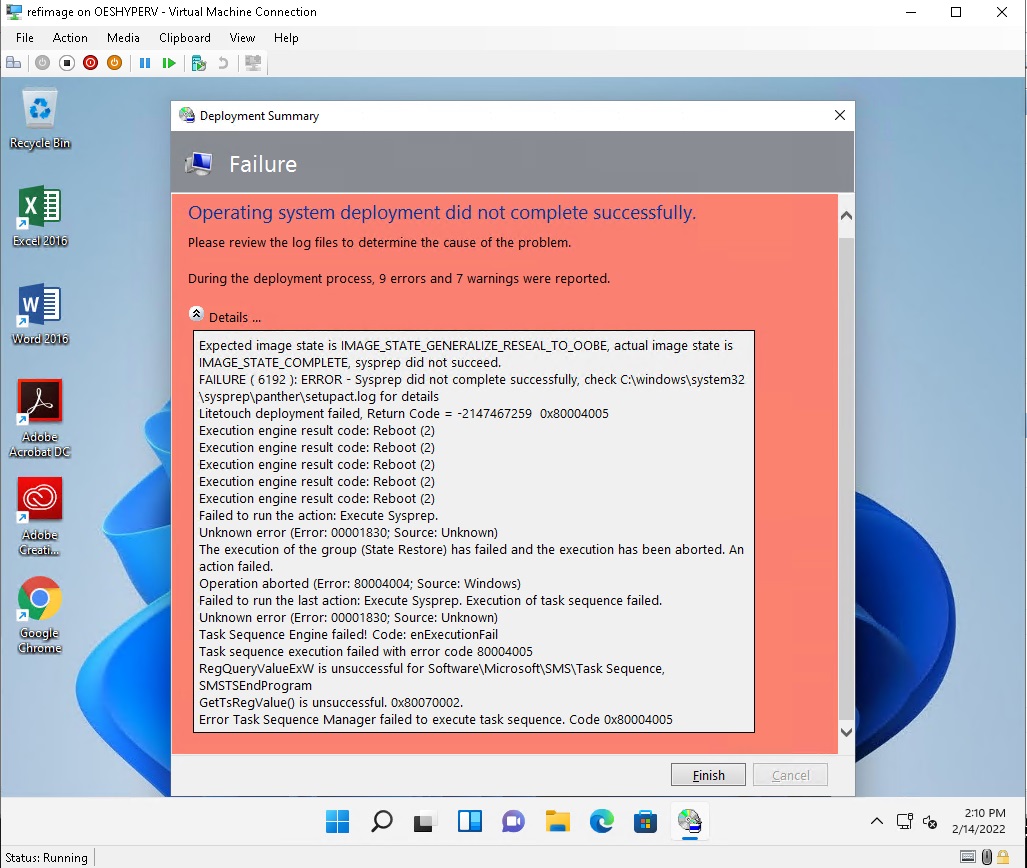Image resolution: width=1027 pixels, height=868 pixels.
Task: Unmute the system volume in the tray
Action: 931,821
